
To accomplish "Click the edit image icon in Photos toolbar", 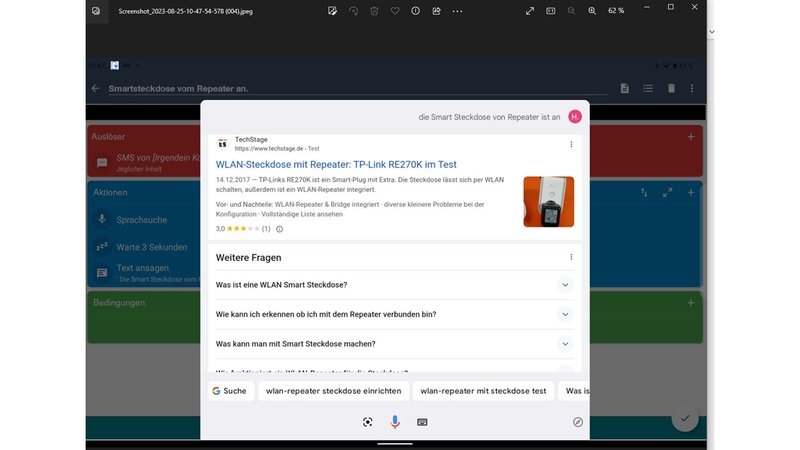I will pos(332,11).
